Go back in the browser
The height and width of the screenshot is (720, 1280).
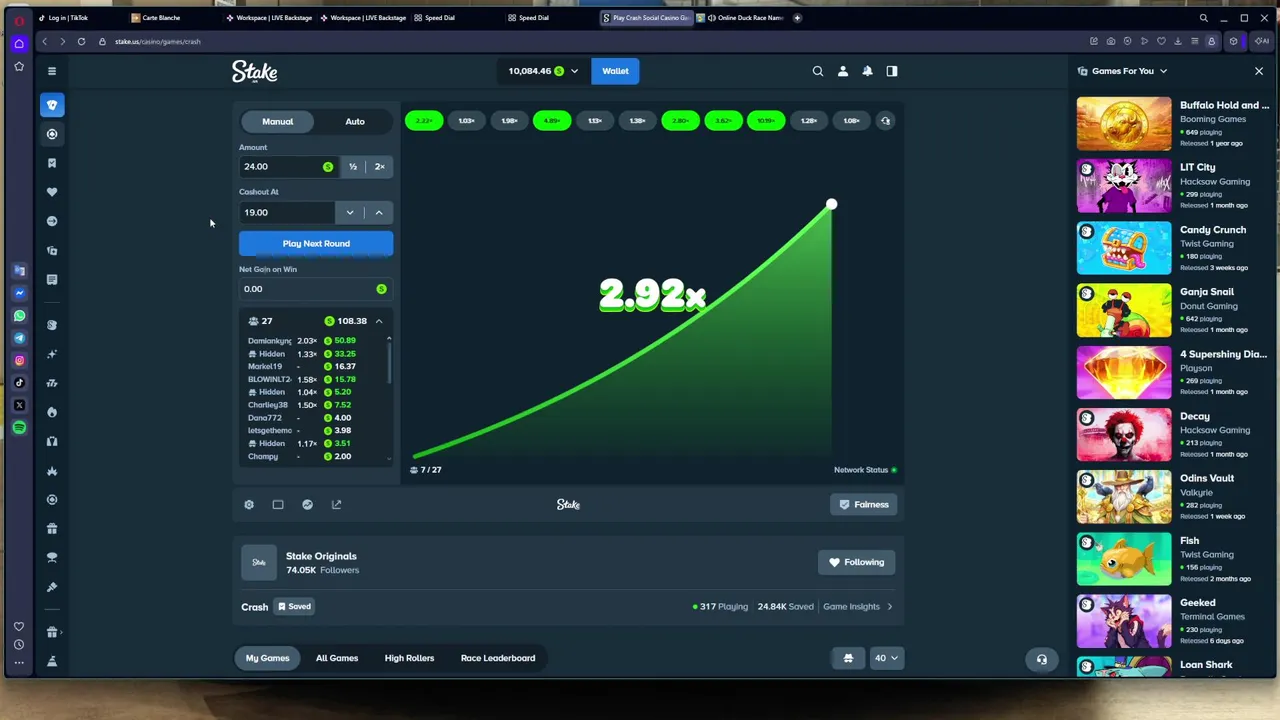[x=44, y=41]
